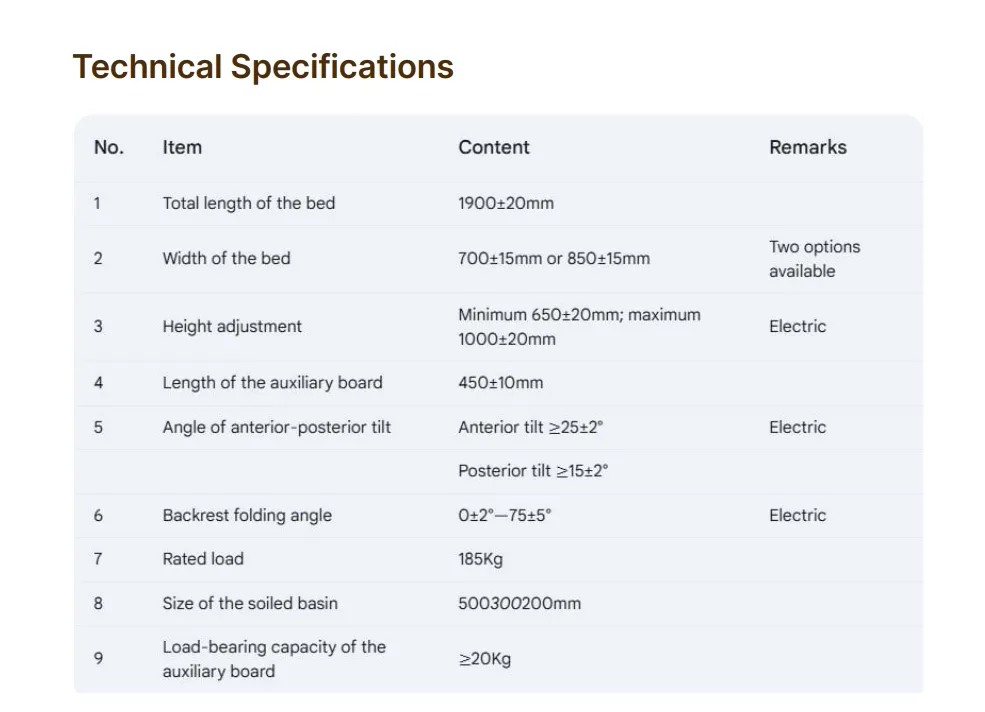Select the 'Height adjustment' item cell
Screen dimensions: 985x712
point(232,326)
